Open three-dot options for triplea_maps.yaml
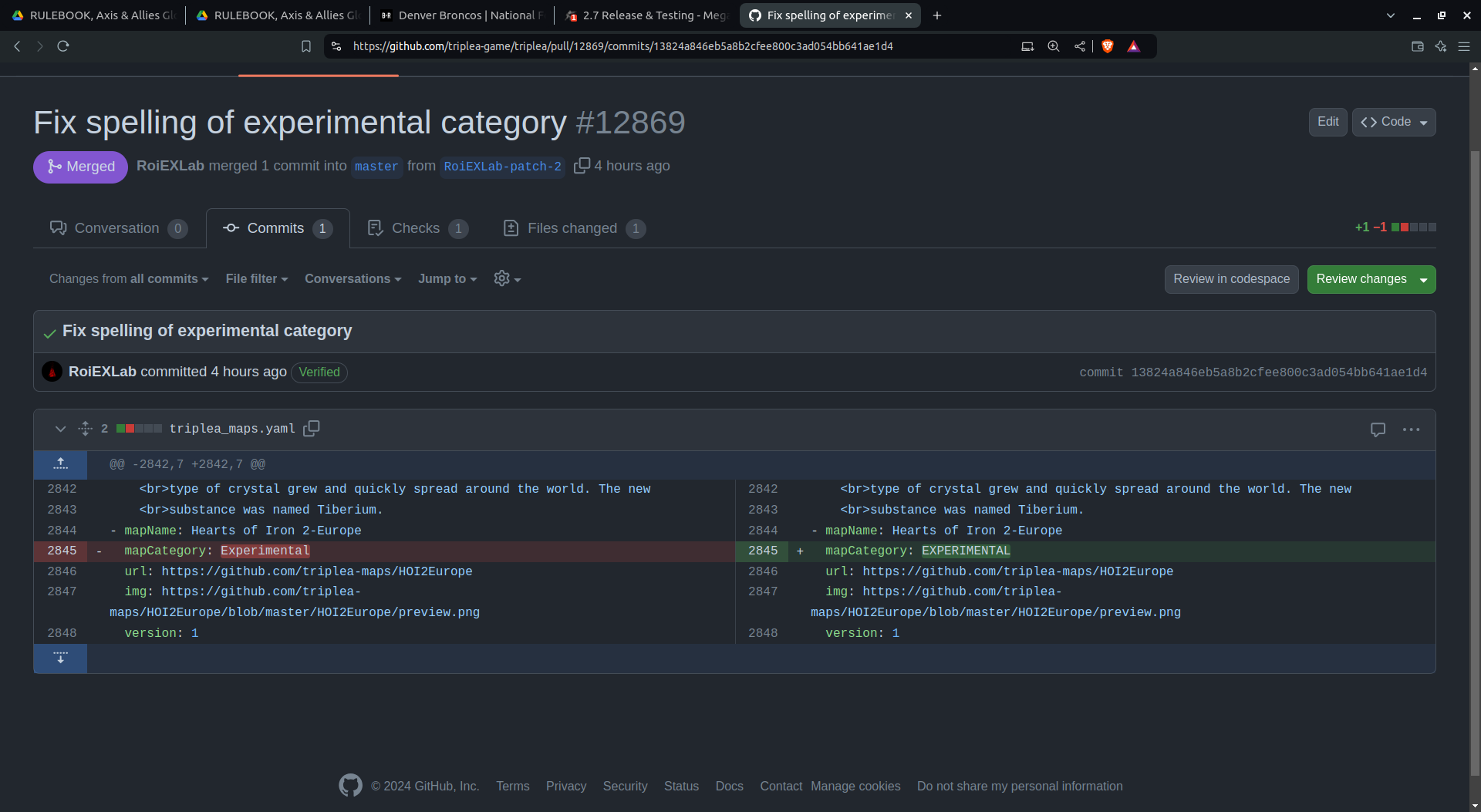 pos(1411,430)
